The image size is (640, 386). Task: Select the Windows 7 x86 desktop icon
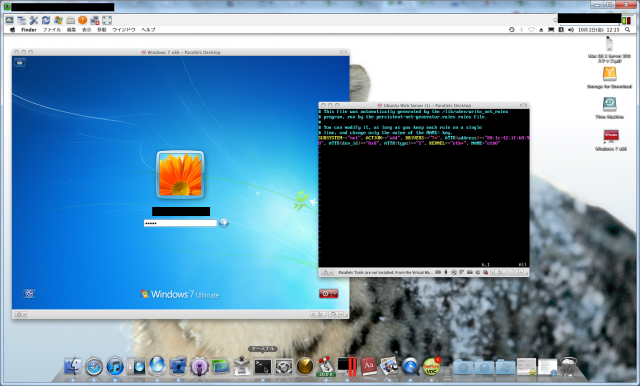[x=611, y=140]
